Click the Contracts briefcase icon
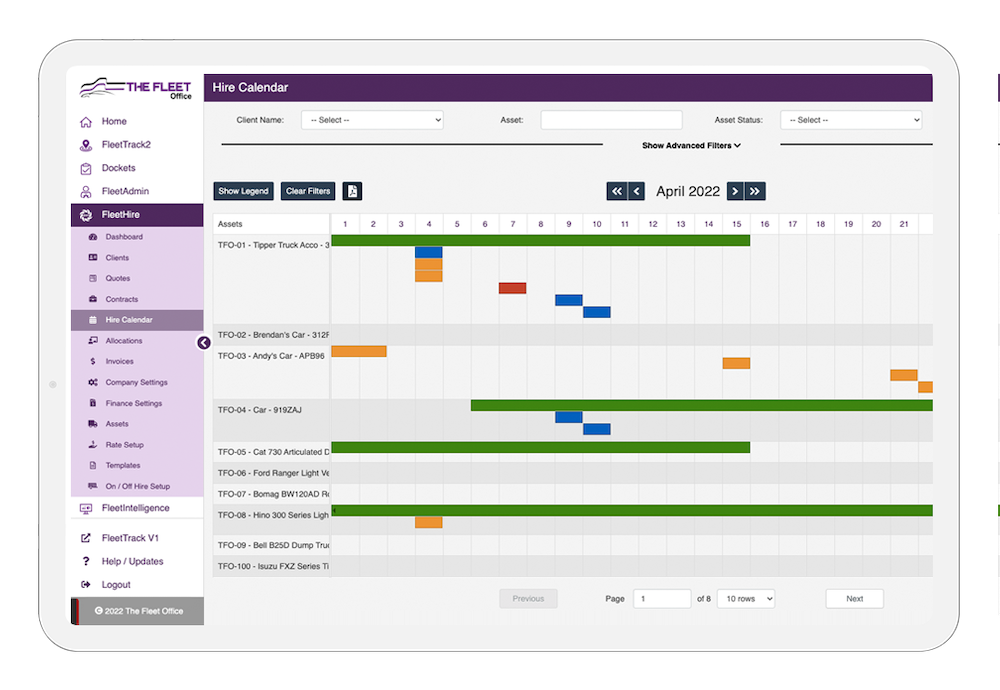Image resolution: width=1000 pixels, height=690 pixels. click(x=92, y=299)
